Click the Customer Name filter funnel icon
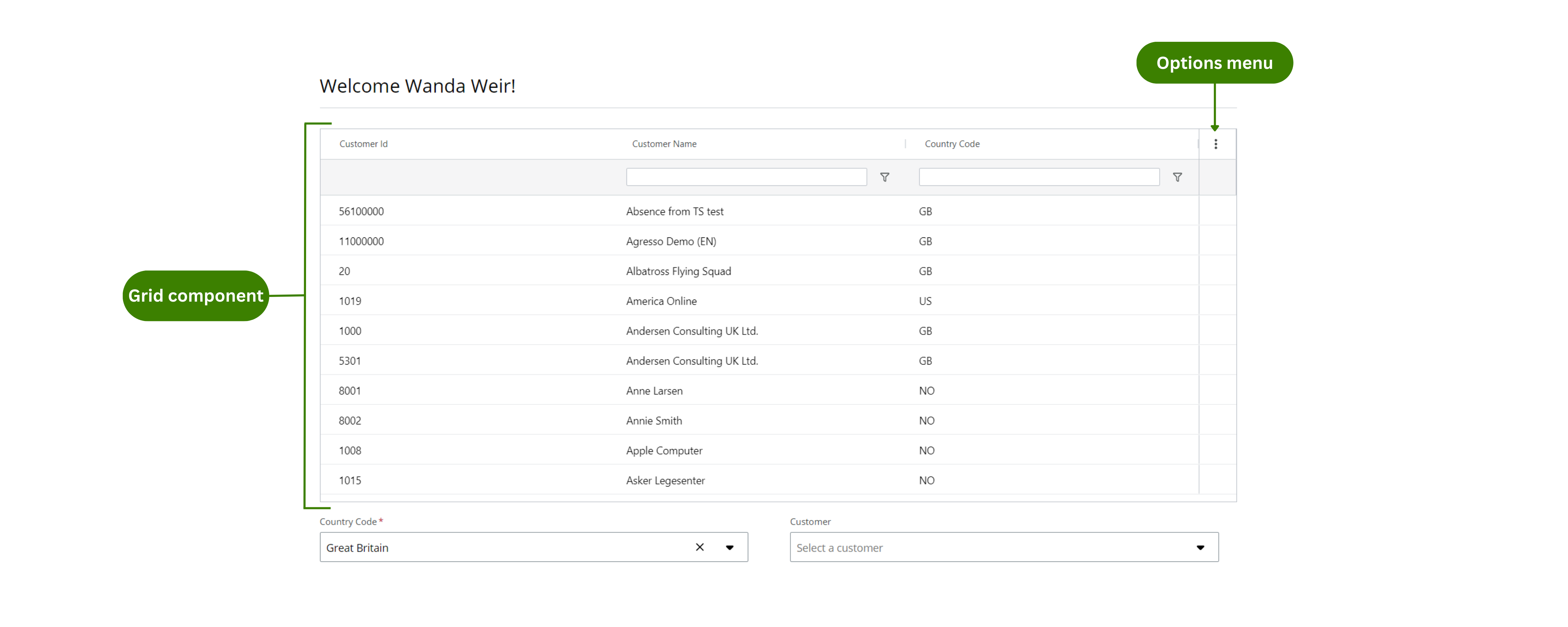Viewport: 1568px width, 627px height. coord(884,177)
